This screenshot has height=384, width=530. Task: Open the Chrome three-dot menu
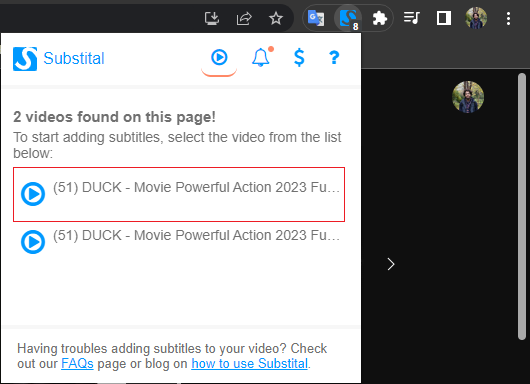508,18
